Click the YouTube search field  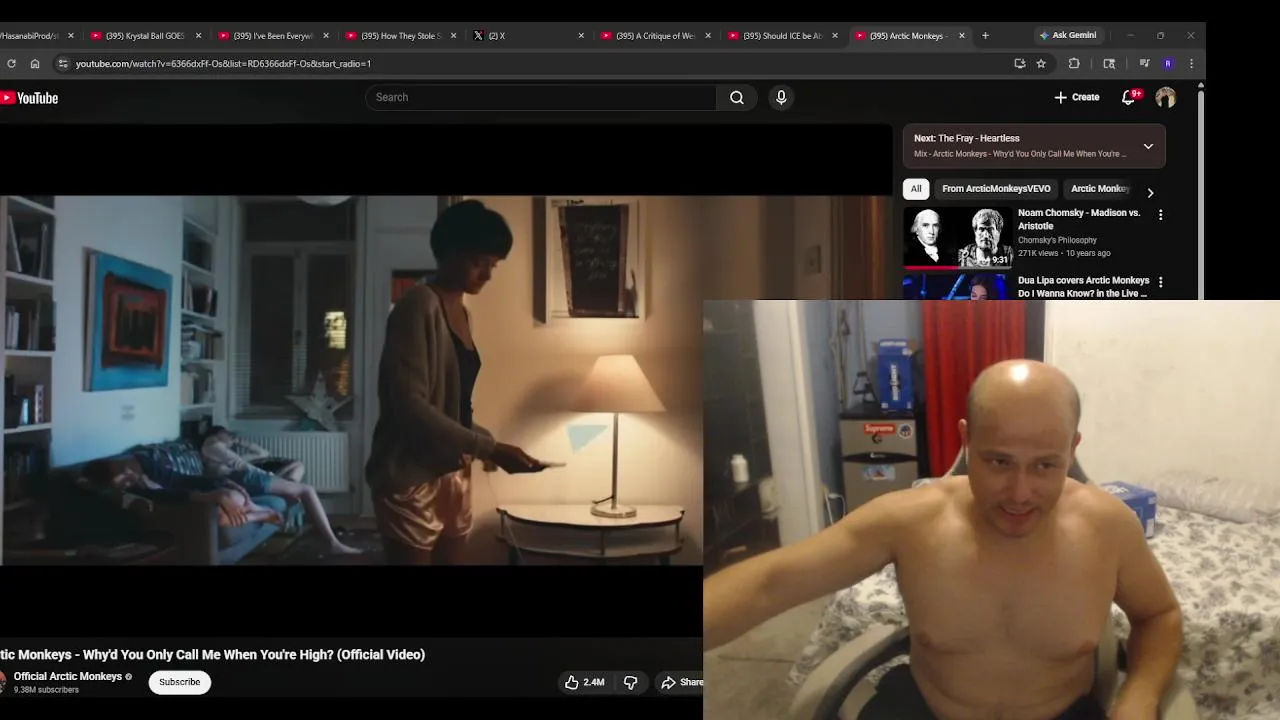(x=540, y=97)
